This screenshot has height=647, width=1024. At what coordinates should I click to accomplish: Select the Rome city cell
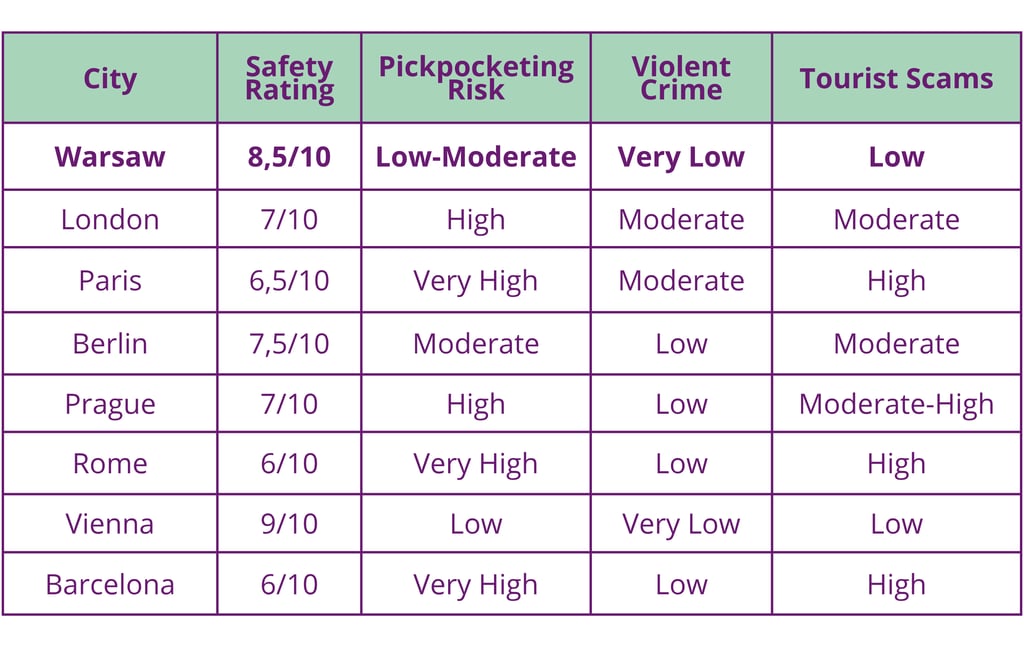tap(110, 464)
